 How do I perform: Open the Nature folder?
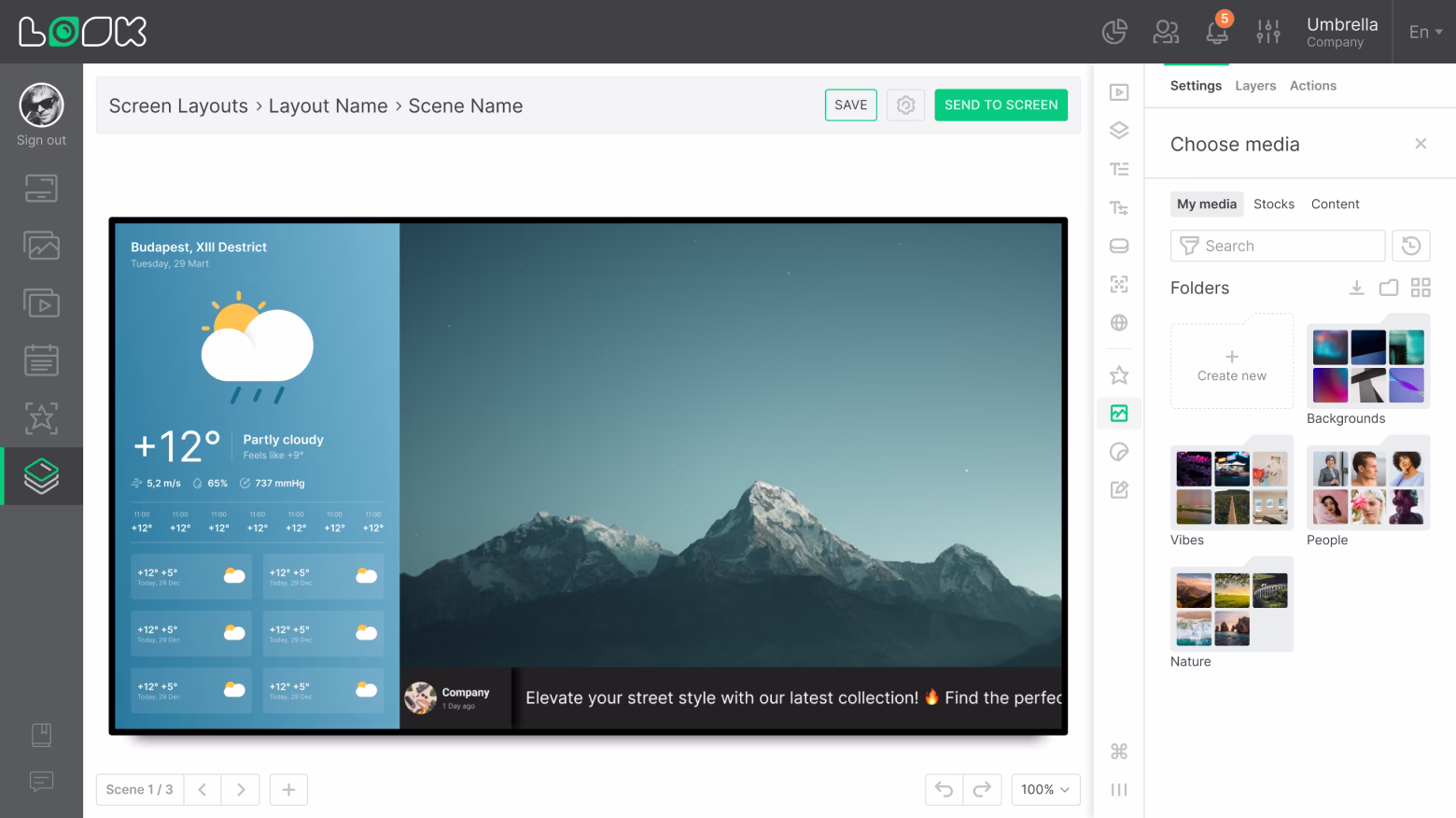[x=1232, y=604]
